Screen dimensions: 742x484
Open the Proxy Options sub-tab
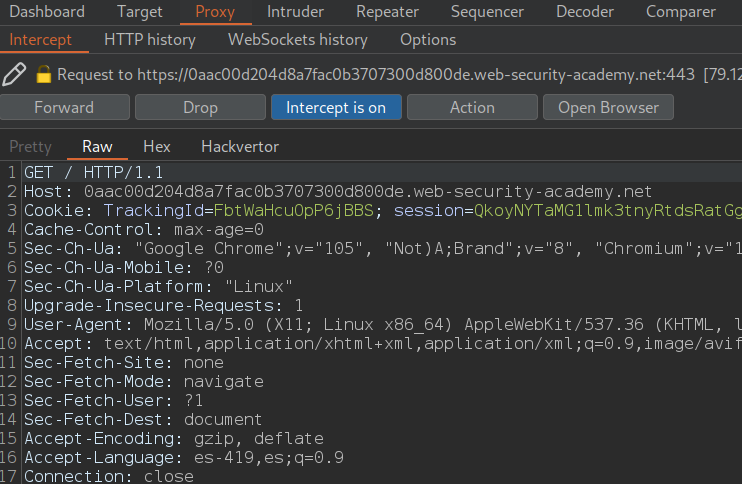click(x=428, y=40)
